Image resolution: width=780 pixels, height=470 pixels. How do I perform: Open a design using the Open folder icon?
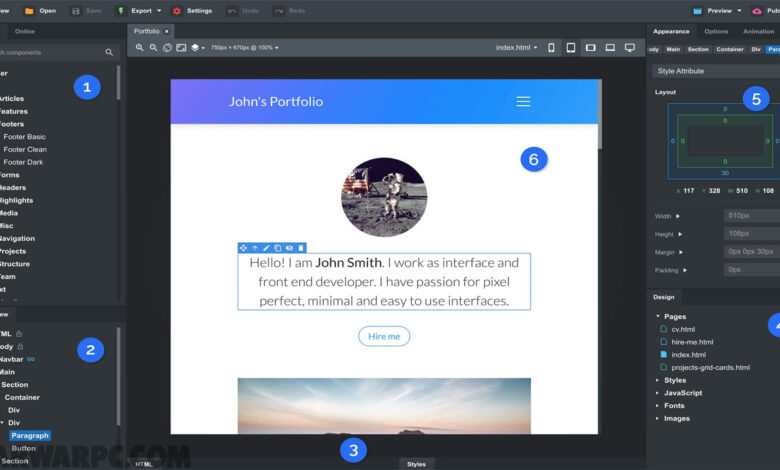[x=29, y=11]
